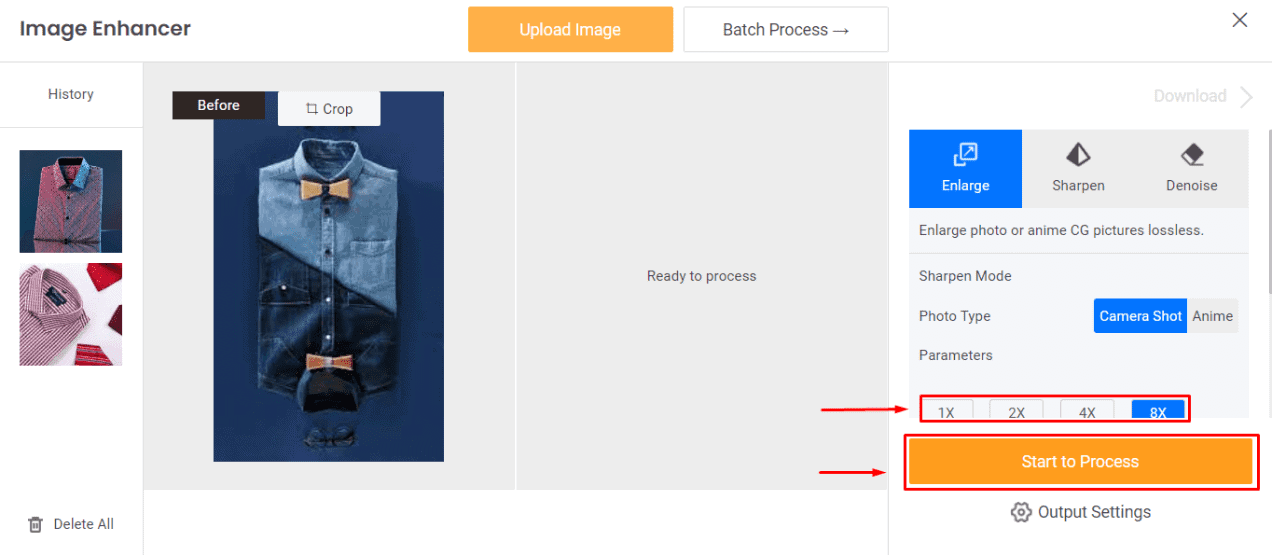Select 1X enlargement factor
Image resolution: width=1272 pixels, height=555 pixels.
pyautogui.click(x=946, y=410)
